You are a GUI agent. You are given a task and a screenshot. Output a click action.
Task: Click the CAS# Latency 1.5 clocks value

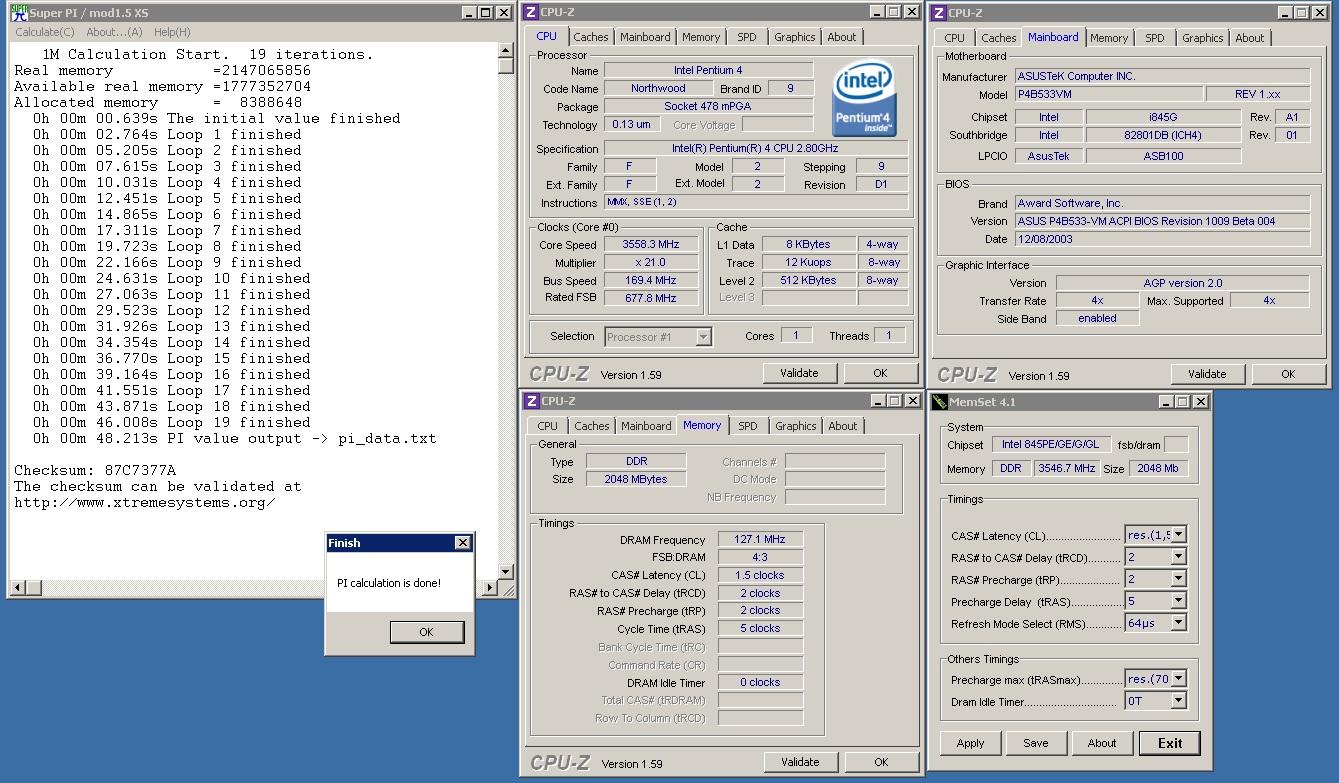click(760, 576)
